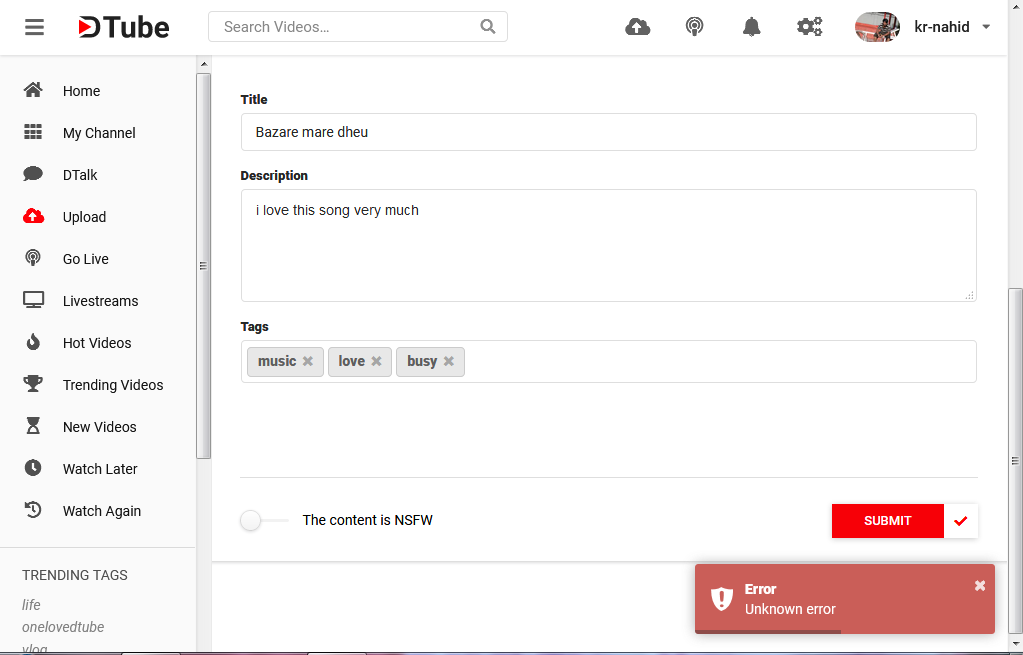Remove the music tag
Screen dimensions: 1023x655
[308, 361]
